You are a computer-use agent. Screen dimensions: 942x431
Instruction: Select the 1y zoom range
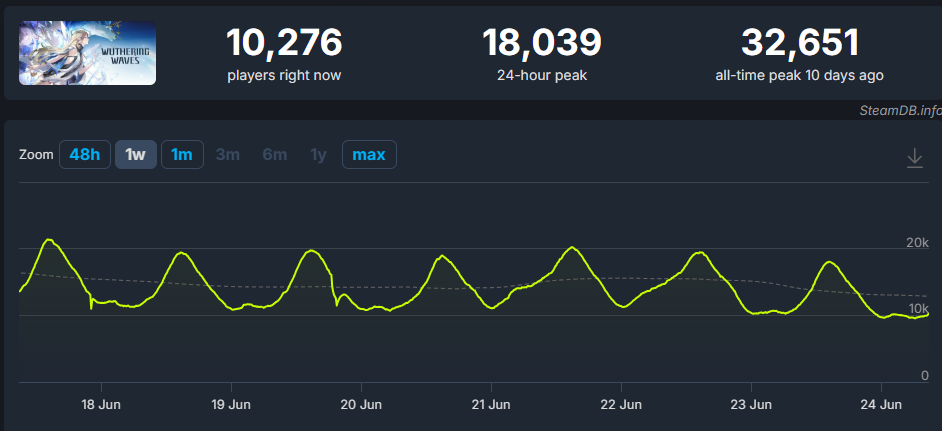[x=318, y=154]
